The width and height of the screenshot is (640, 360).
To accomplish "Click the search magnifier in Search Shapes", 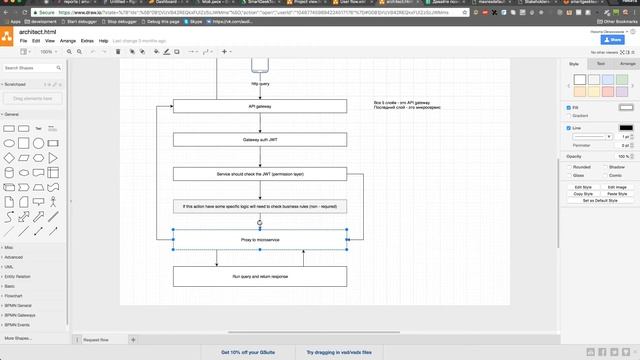I will [x=59, y=68].
